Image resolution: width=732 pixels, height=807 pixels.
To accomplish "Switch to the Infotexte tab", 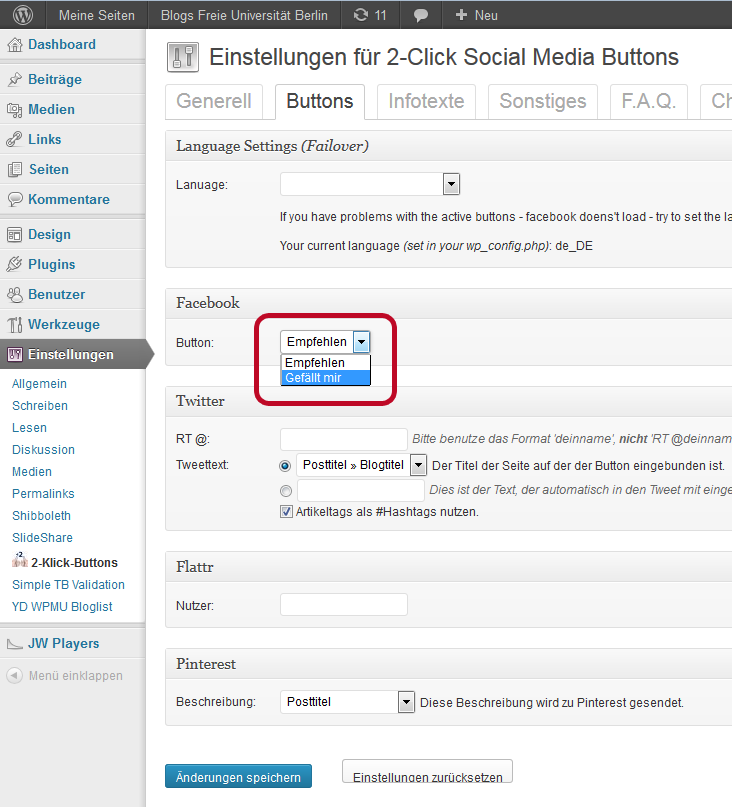I will click(426, 102).
